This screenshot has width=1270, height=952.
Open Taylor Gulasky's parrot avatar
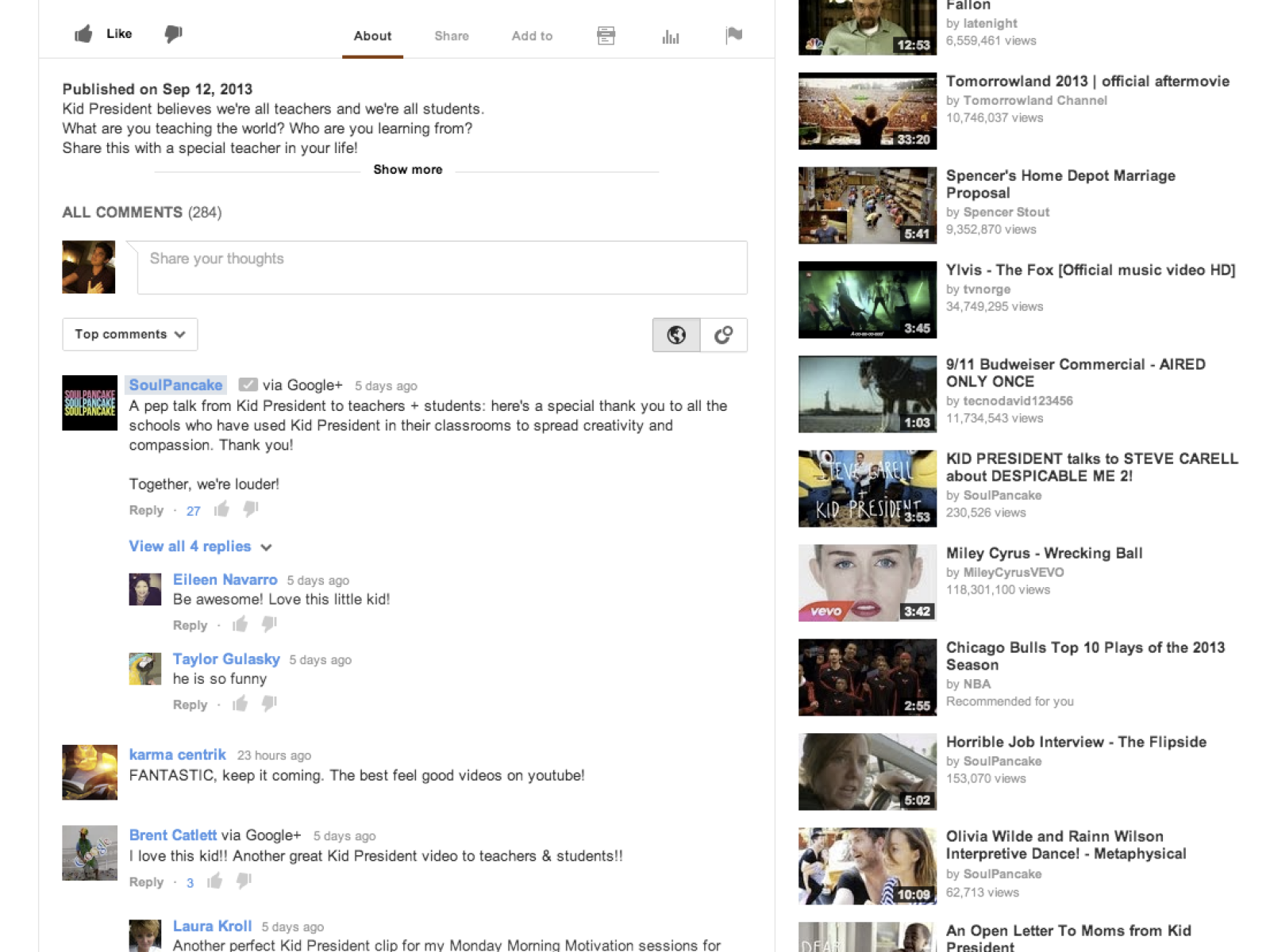tap(145, 669)
